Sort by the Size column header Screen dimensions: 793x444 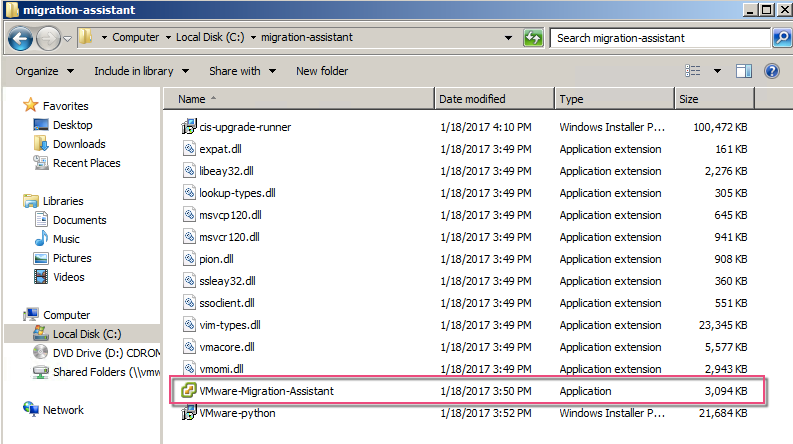coord(714,99)
